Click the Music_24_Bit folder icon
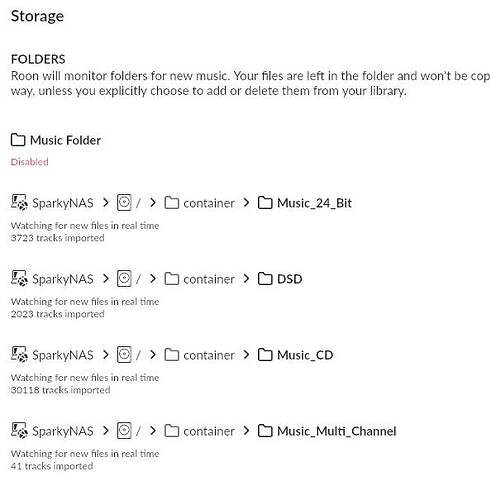This screenshot has height=500, width=490. (x=265, y=203)
